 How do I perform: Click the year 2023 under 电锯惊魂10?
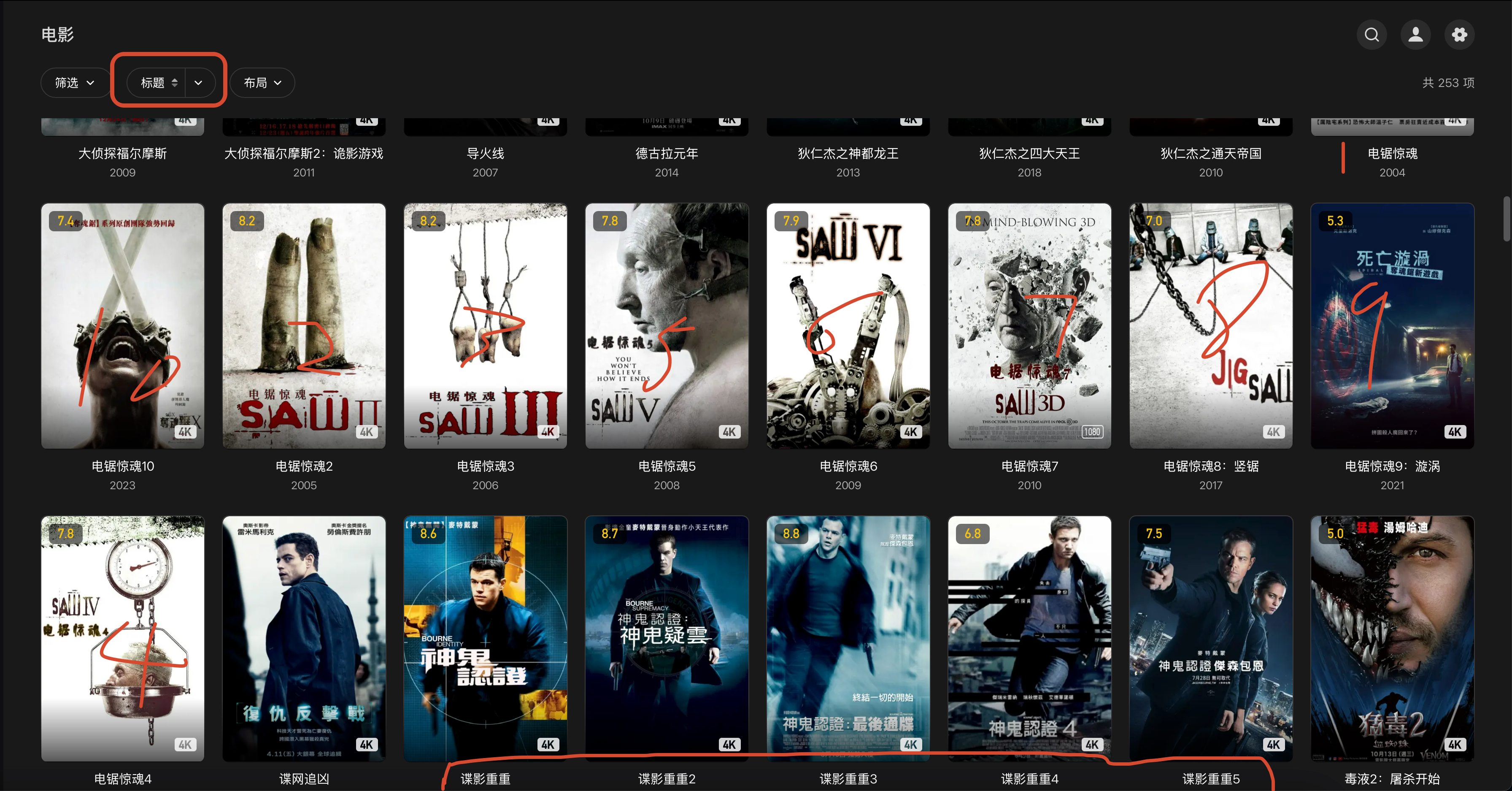tap(123, 486)
